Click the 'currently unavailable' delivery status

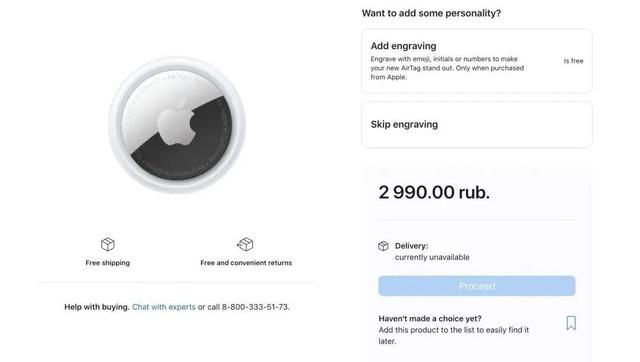click(432, 257)
